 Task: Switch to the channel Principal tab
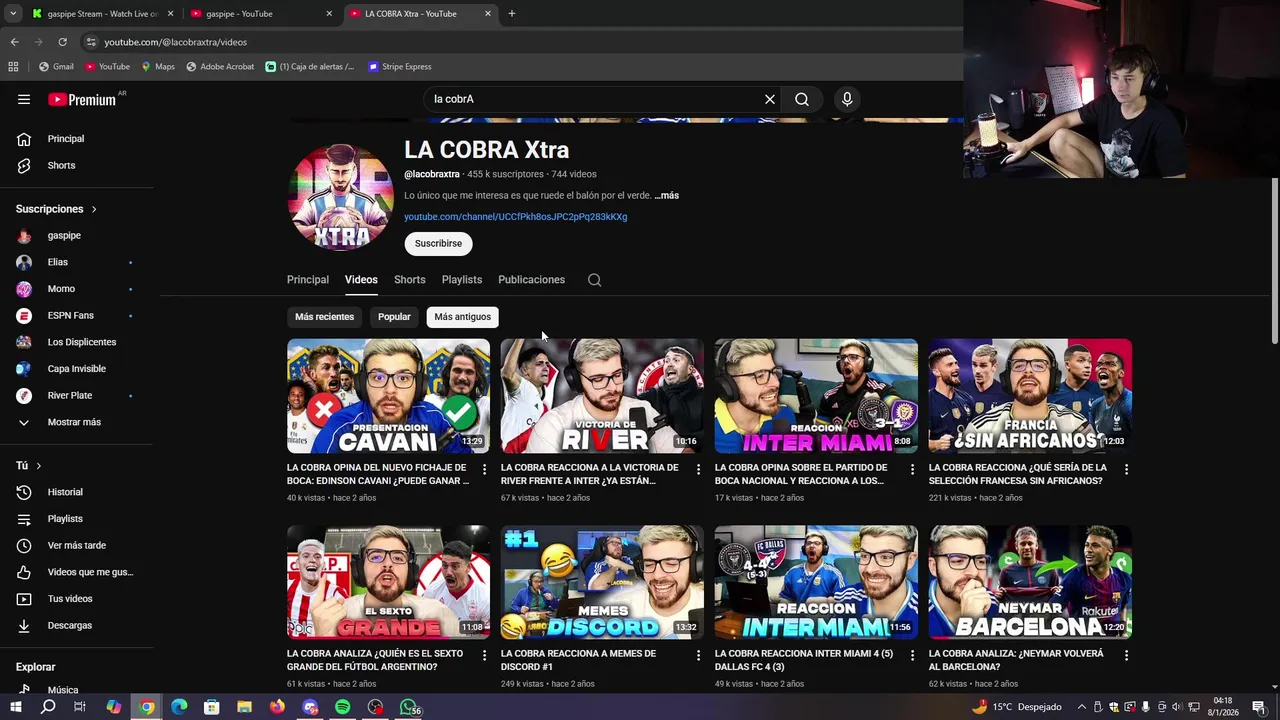[x=308, y=280]
